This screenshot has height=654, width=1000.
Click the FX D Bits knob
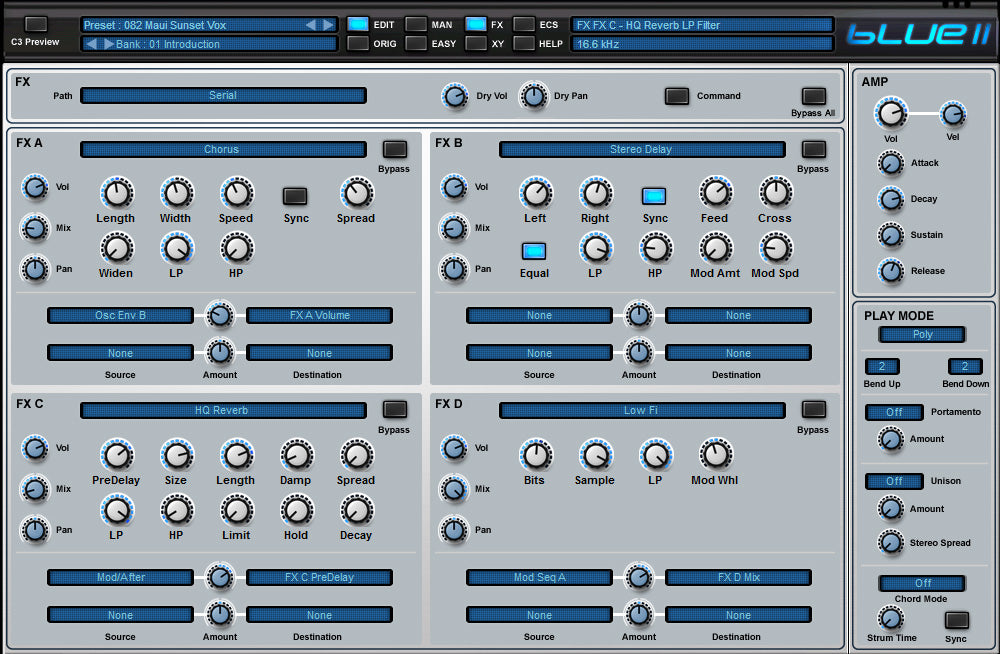coord(535,456)
